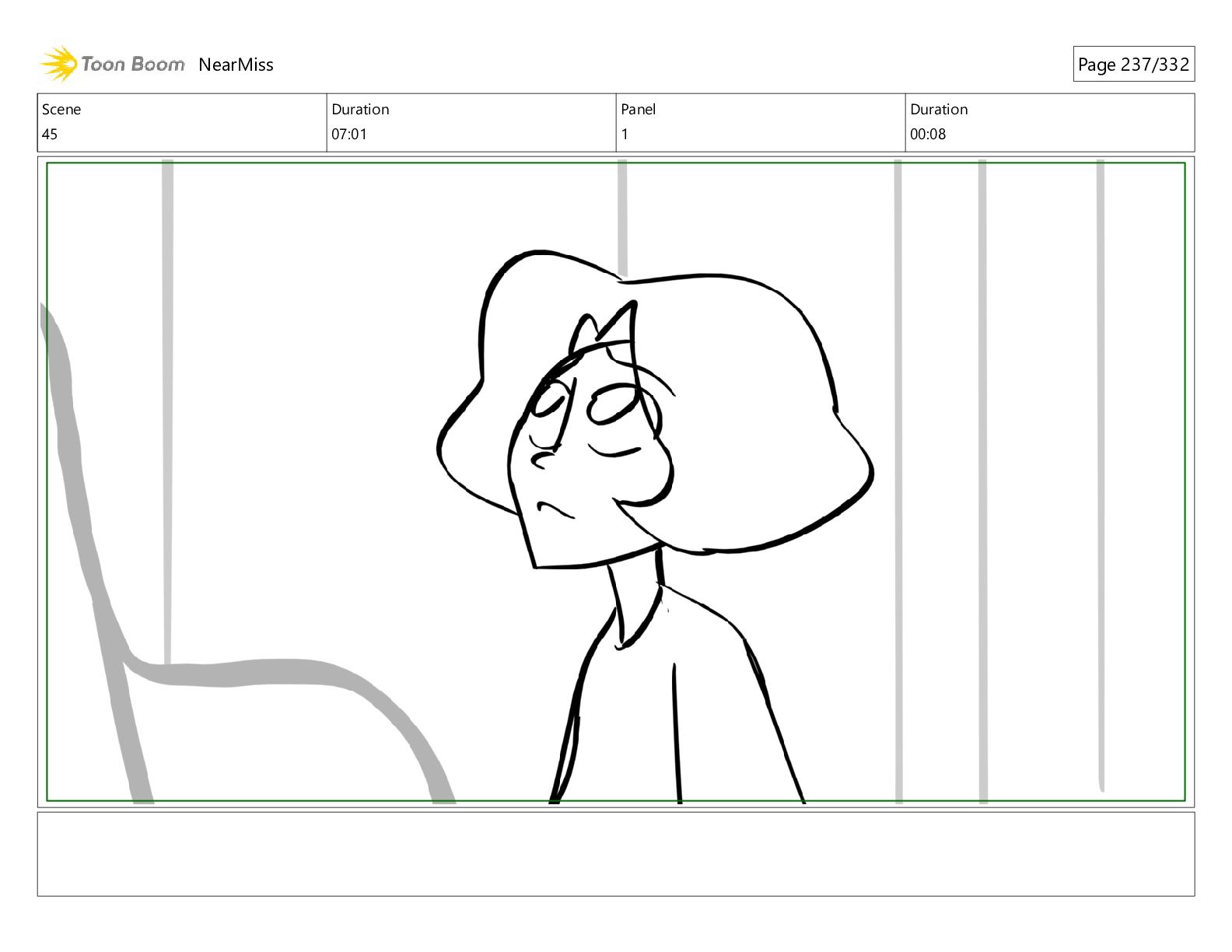Screen dimensions: 1232x952
Task: Click scene number 45
Action: coord(50,135)
